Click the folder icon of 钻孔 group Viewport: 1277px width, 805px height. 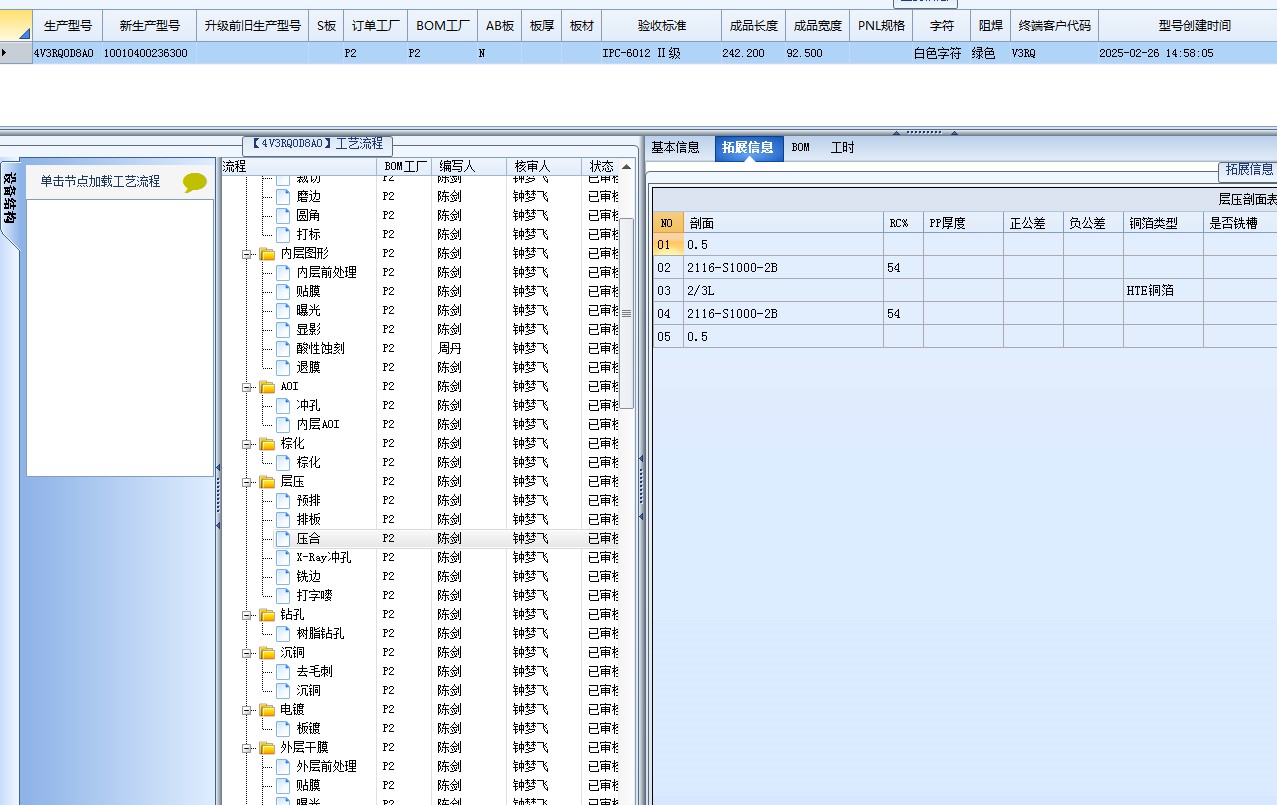tap(268, 615)
